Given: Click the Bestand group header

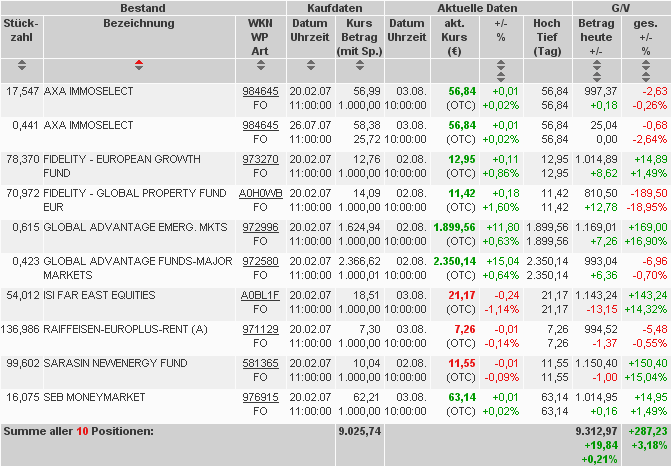Looking at the screenshot, I should [x=143, y=8].
